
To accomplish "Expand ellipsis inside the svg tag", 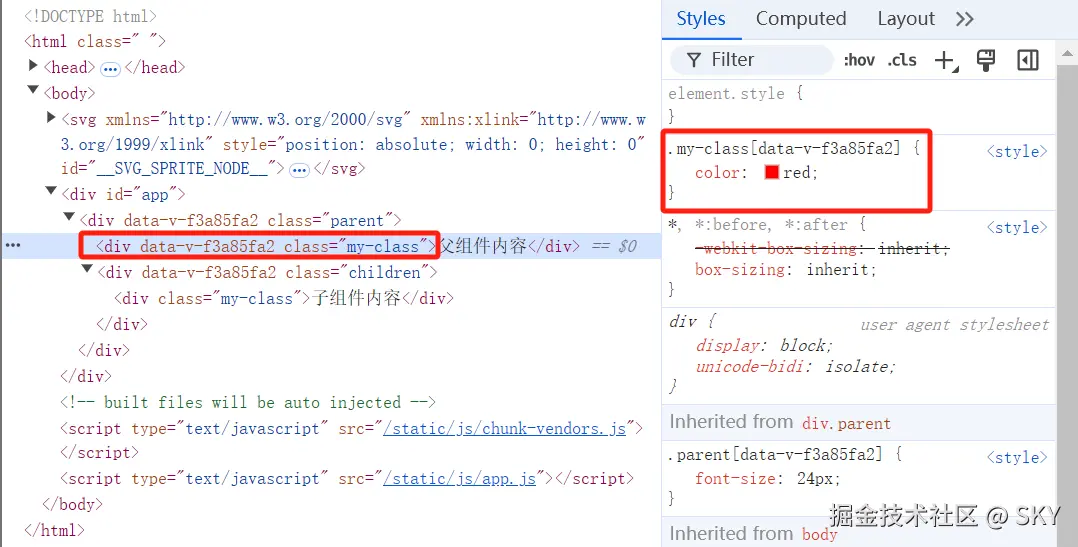I will (x=299, y=170).
